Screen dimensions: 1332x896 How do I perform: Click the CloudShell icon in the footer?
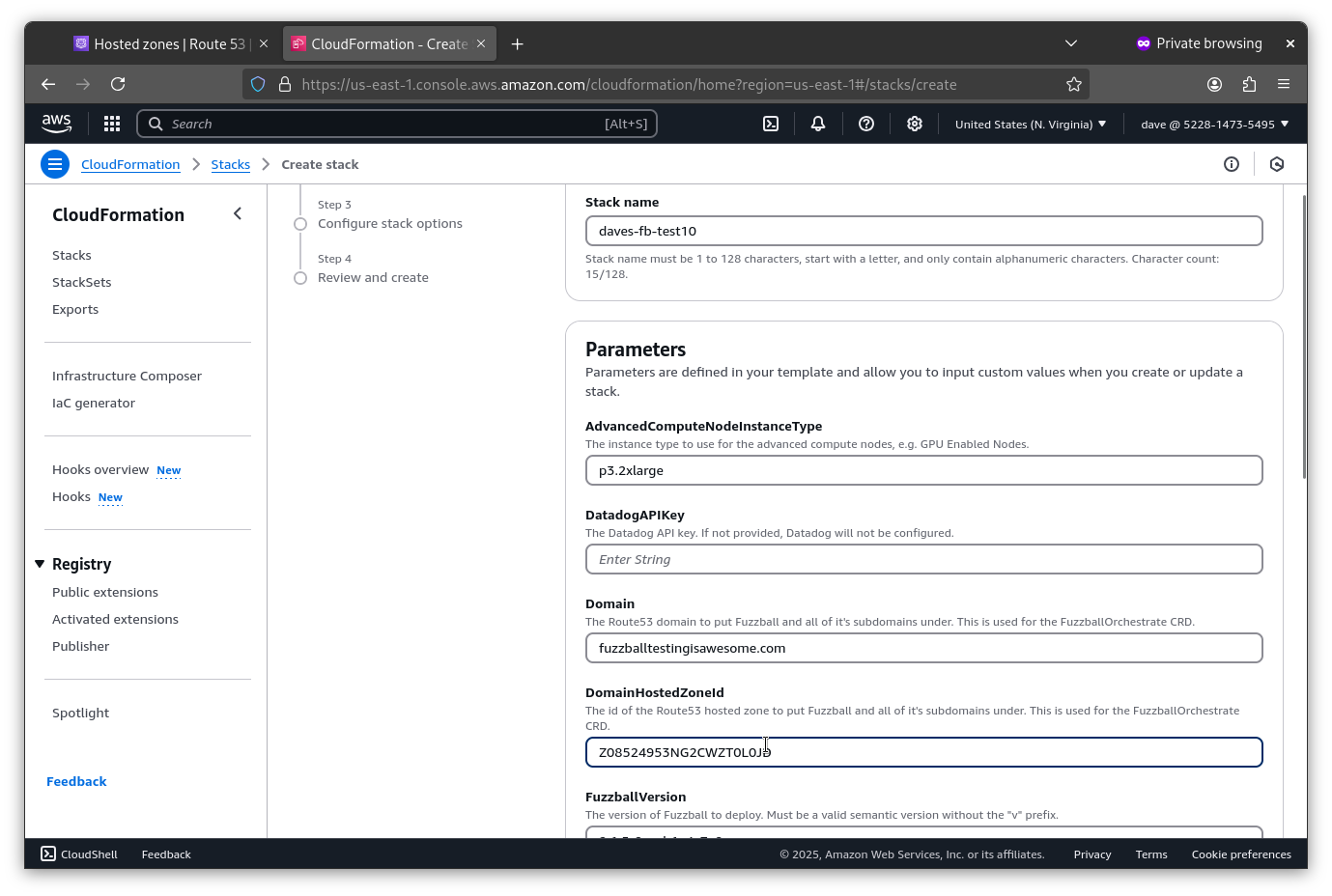(48, 854)
